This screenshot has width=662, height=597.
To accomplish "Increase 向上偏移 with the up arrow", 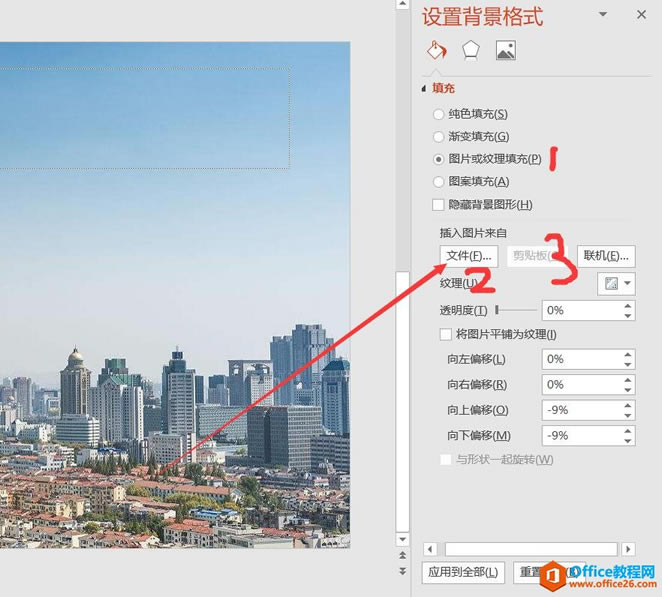I will point(628,405).
